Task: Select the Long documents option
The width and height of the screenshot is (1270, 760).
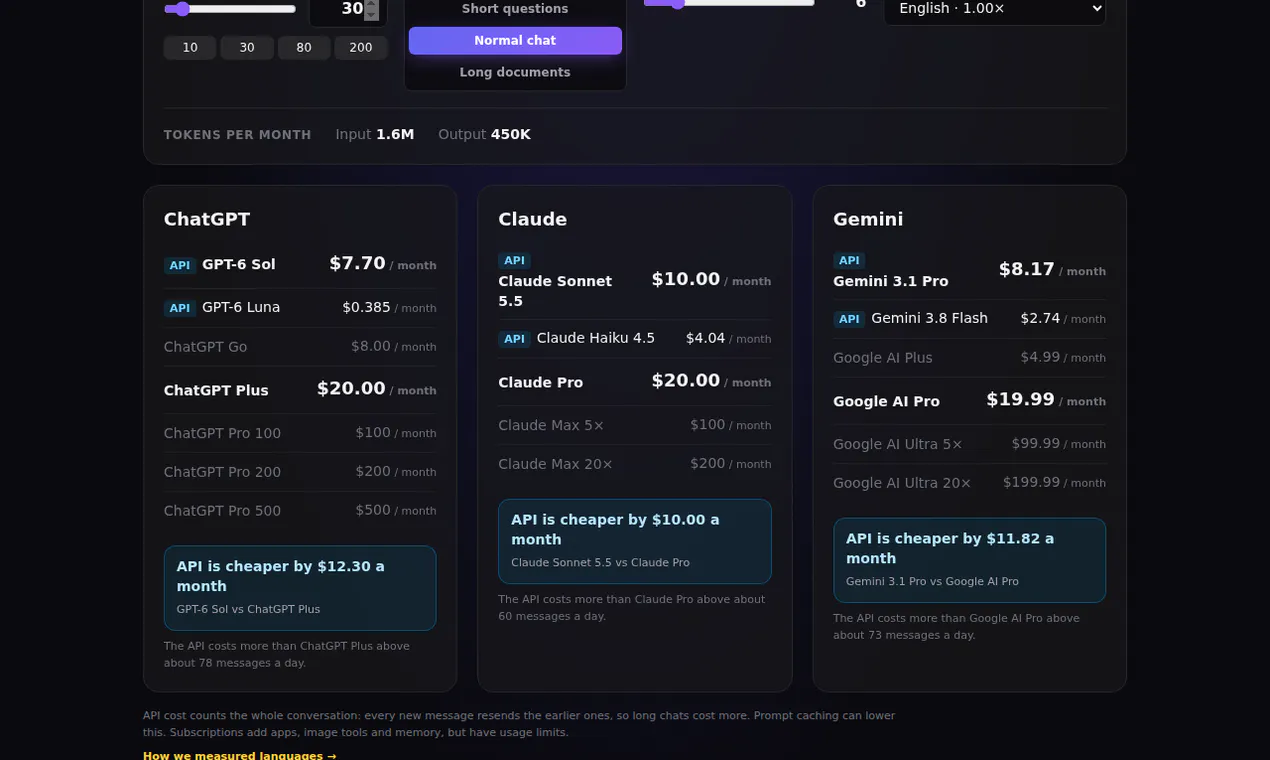Action: (x=515, y=73)
